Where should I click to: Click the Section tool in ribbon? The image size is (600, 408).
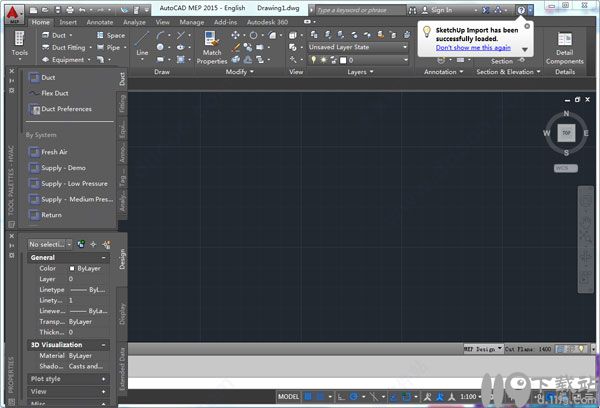pyautogui.click(x=502, y=61)
